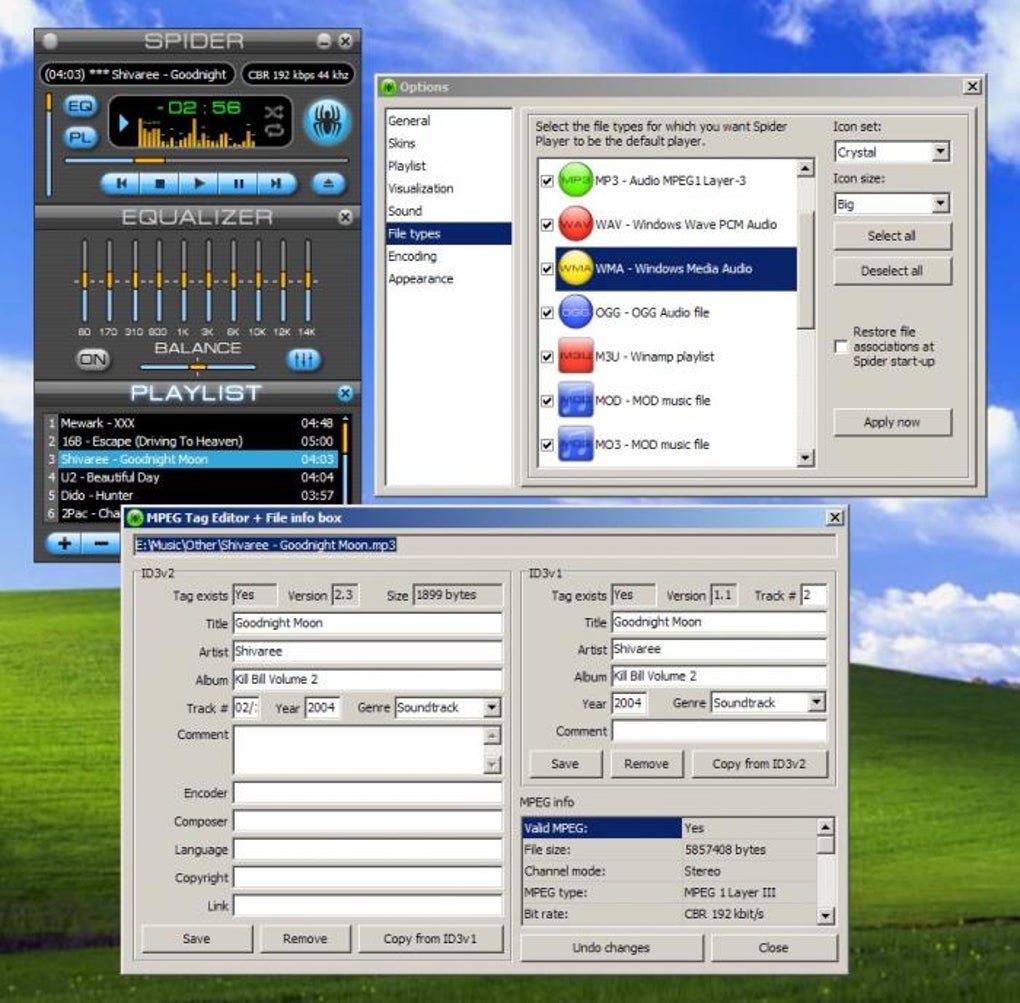Image resolution: width=1020 pixels, height=1003 pixels.
Task: Click the MP3 green file type icon
Action: click(575, 180)
